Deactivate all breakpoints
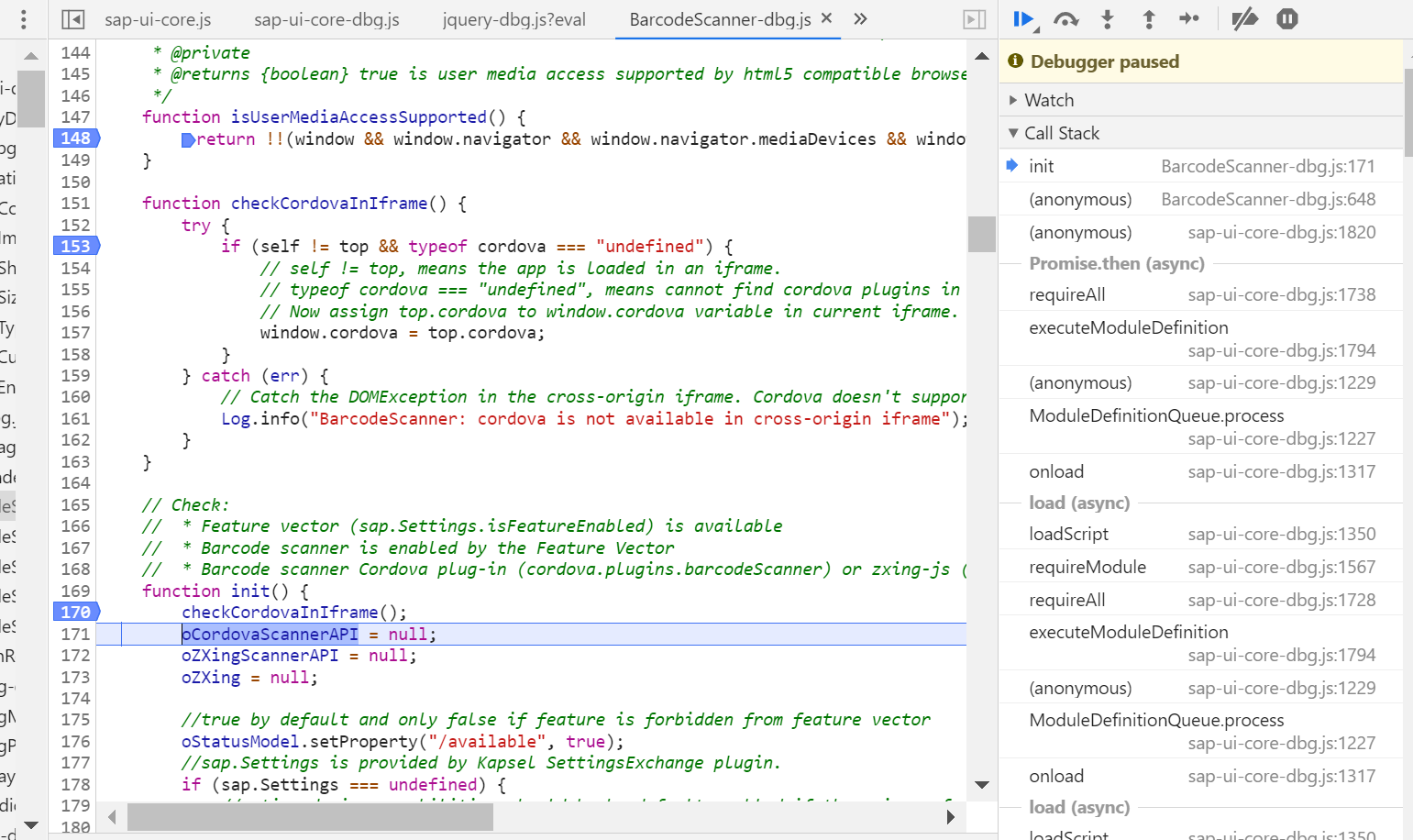1413x840 pixels. tap(1244, 19)
